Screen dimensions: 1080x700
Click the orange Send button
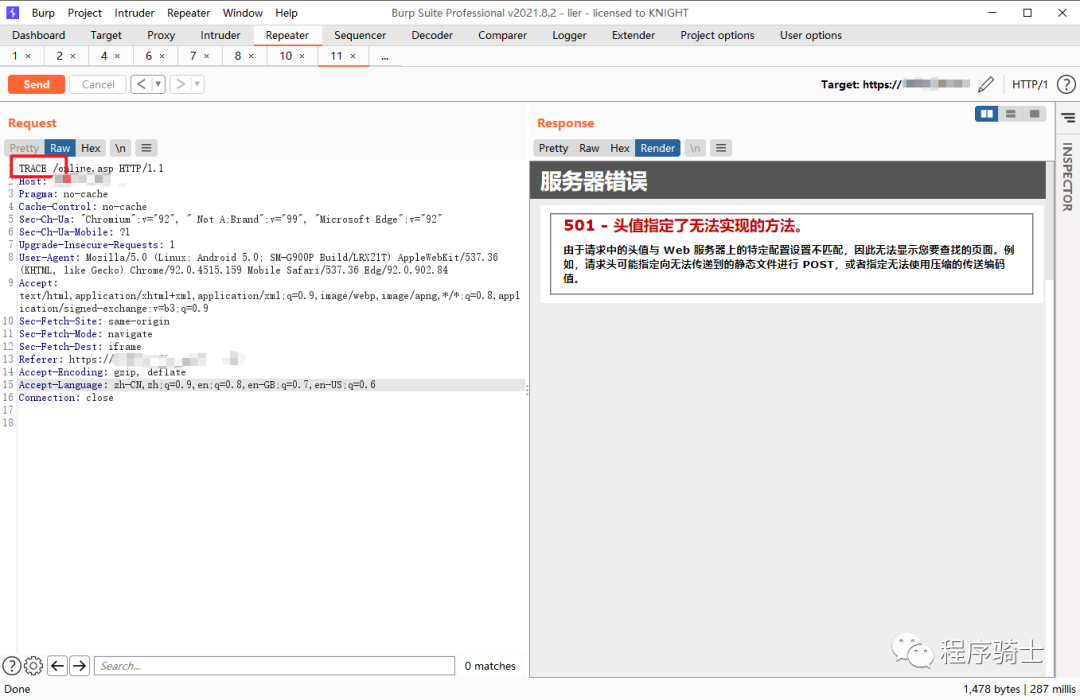36,85
